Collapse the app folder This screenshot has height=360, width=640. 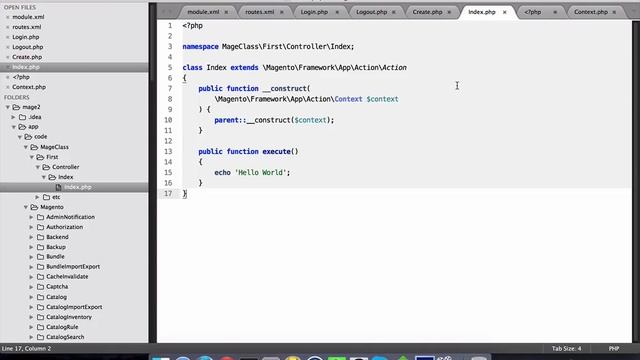coord(13,127)
